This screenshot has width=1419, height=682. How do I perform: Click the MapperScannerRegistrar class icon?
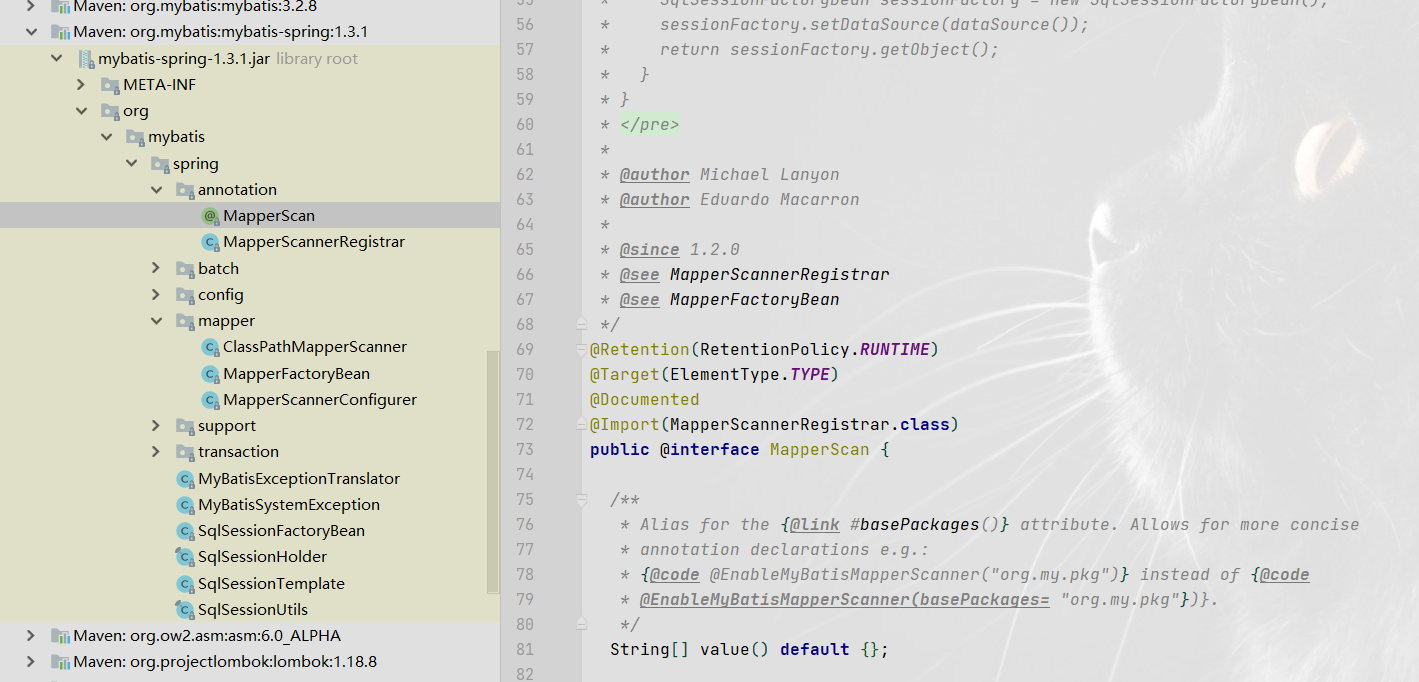pos(210,242)
